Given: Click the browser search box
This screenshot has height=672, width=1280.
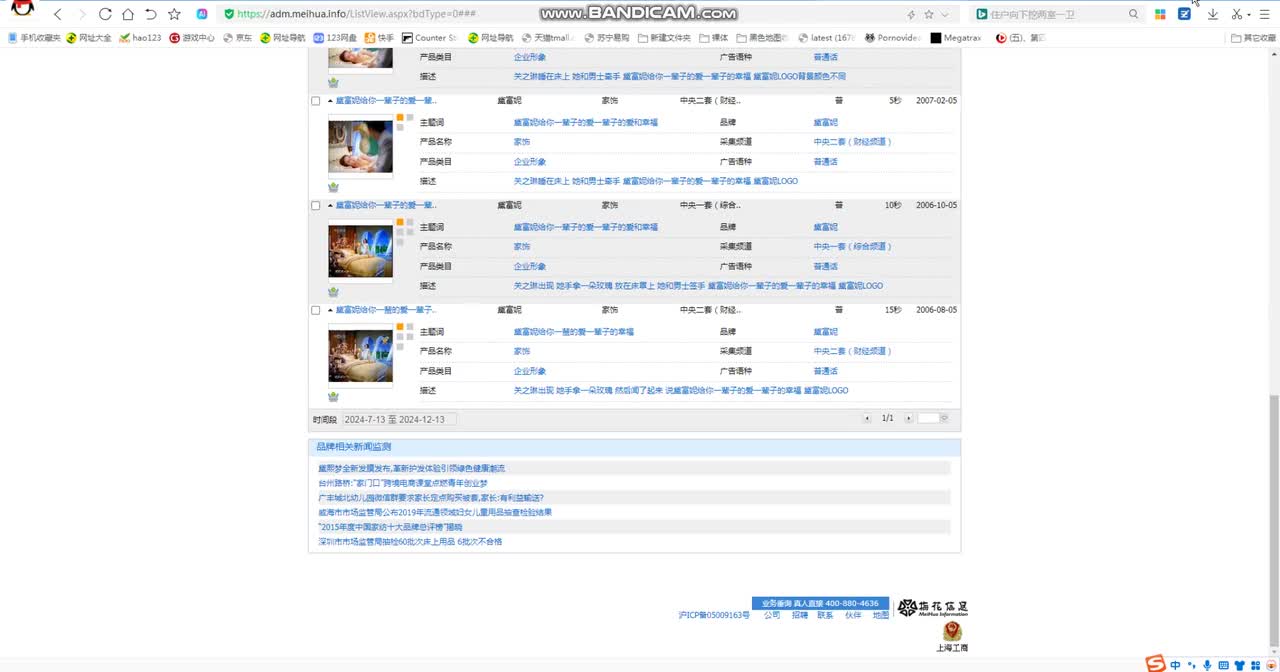Looking at the screenshot, I should point(1058,14).
